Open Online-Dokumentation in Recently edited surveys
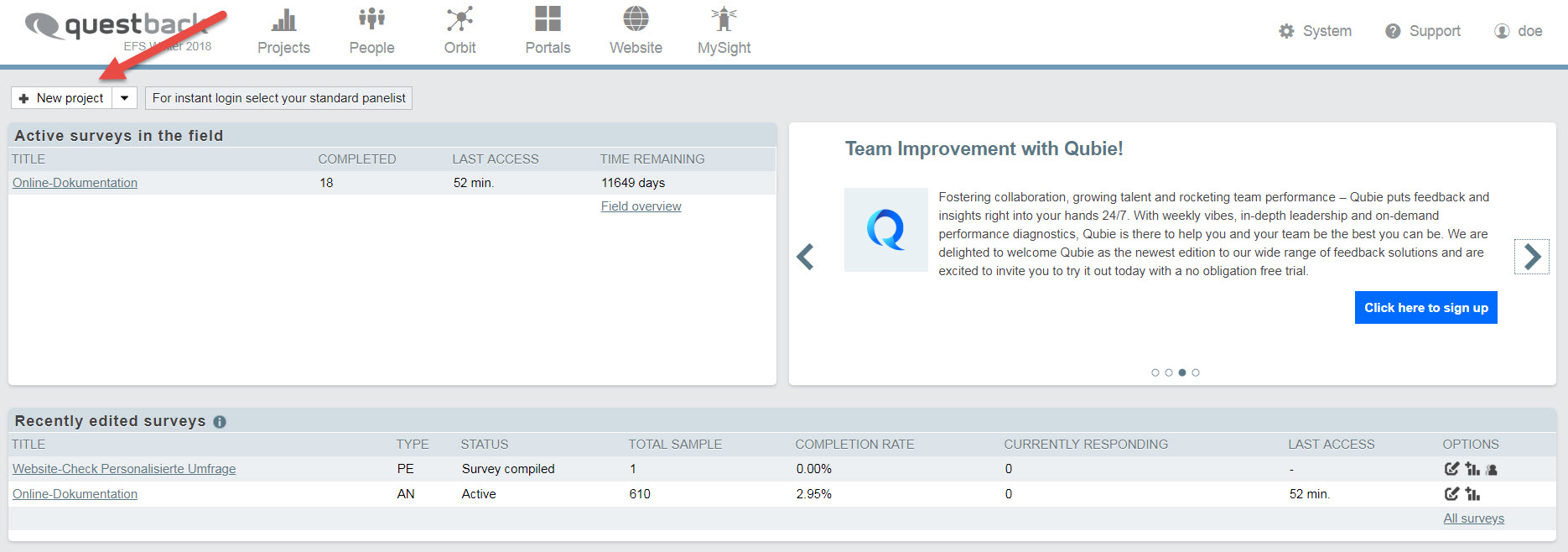The image size is (1568, 552). pyautogui.click(x=75, y=494)
